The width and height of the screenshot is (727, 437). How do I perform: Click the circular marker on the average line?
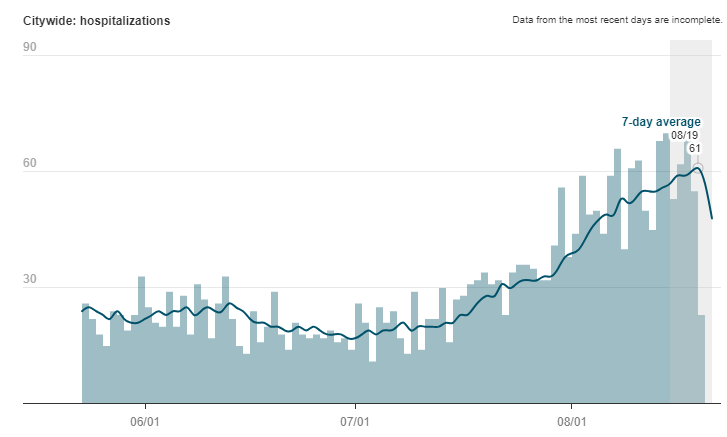[x=698, y=167]
